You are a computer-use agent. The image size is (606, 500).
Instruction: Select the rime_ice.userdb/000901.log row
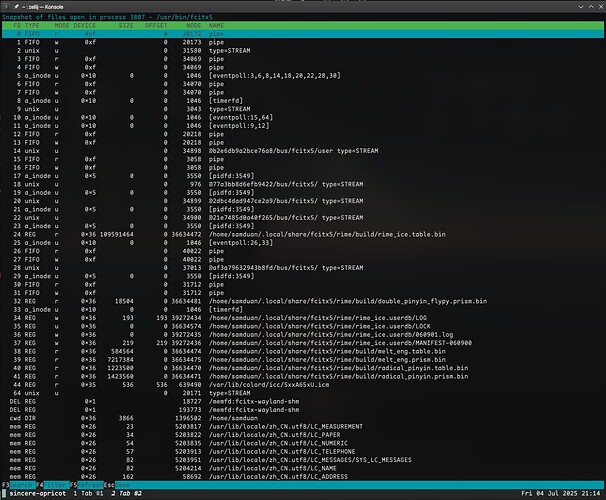point(303,335)
